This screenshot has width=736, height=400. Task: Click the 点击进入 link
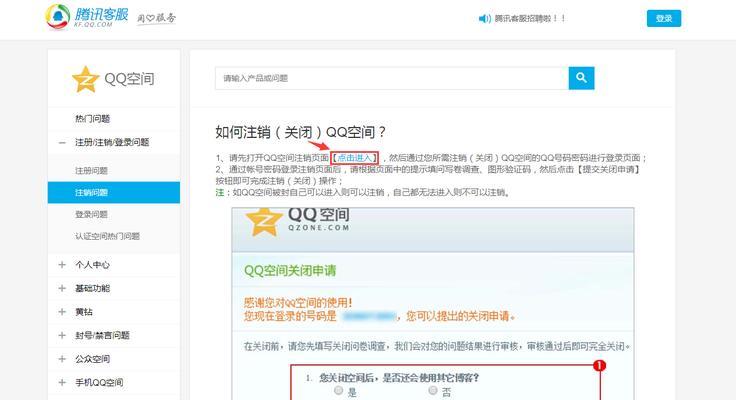(354, 158)
